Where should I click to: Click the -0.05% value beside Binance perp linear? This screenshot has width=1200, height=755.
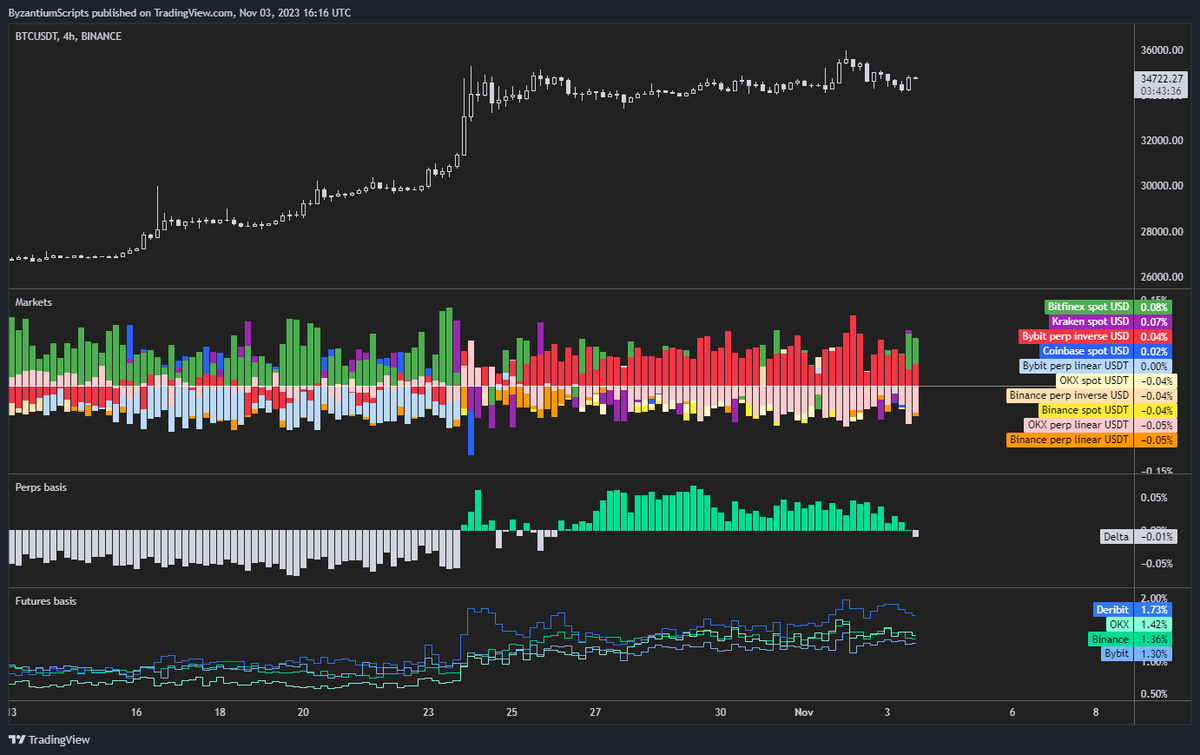pyautogui.click(x=1156, y=440)
